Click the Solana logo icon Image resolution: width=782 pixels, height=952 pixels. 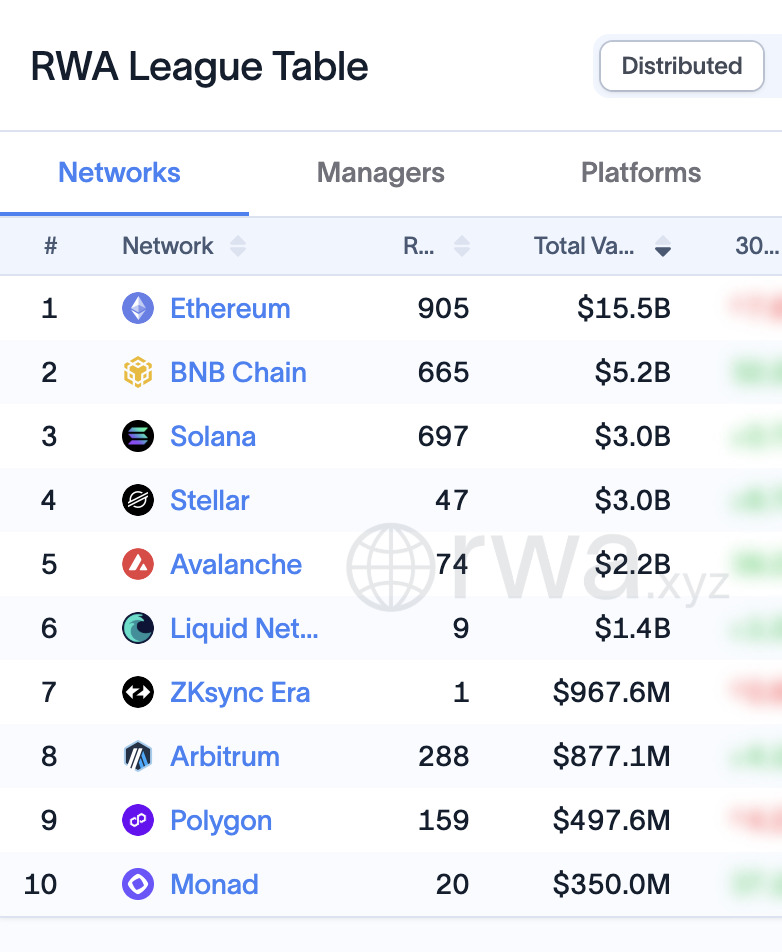[138, 436]
